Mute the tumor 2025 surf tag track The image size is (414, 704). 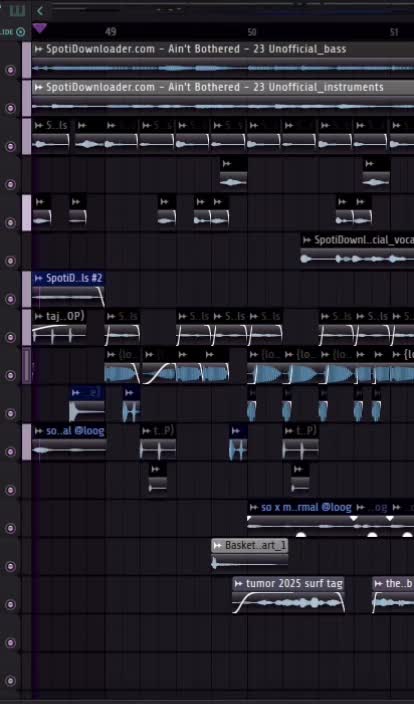pyautogui.click(x=10, y=604)
